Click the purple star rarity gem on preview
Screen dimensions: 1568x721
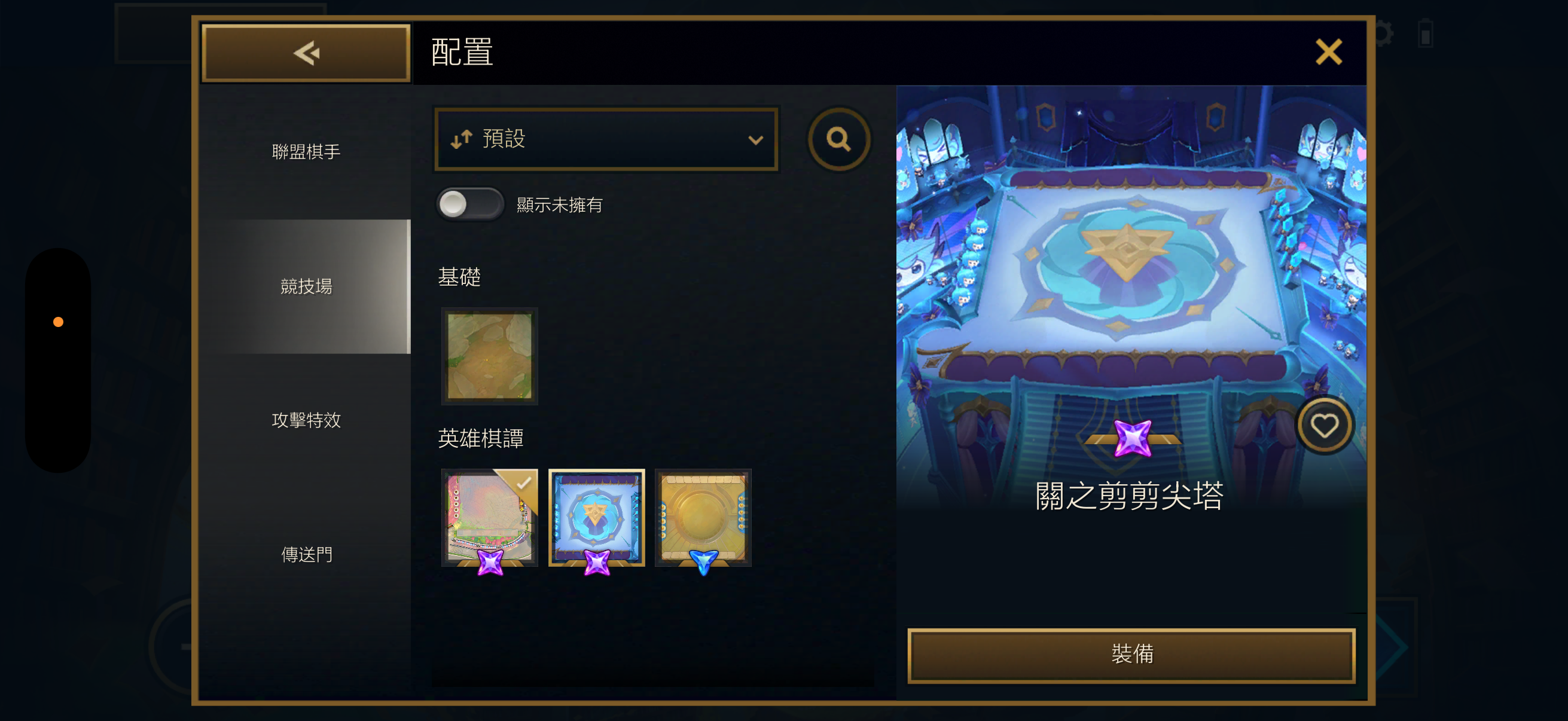(1132, 438)
